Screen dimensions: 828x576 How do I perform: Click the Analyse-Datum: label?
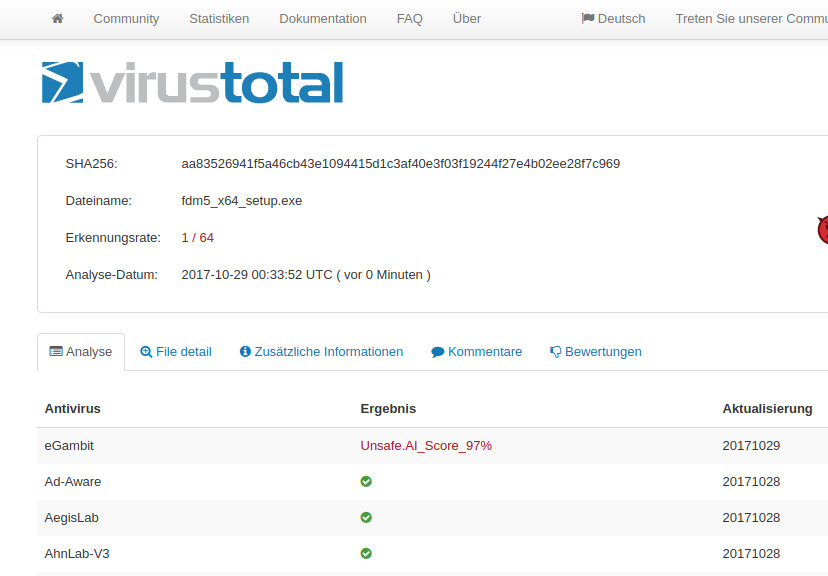pyautogui.click(x=111, y=275)
